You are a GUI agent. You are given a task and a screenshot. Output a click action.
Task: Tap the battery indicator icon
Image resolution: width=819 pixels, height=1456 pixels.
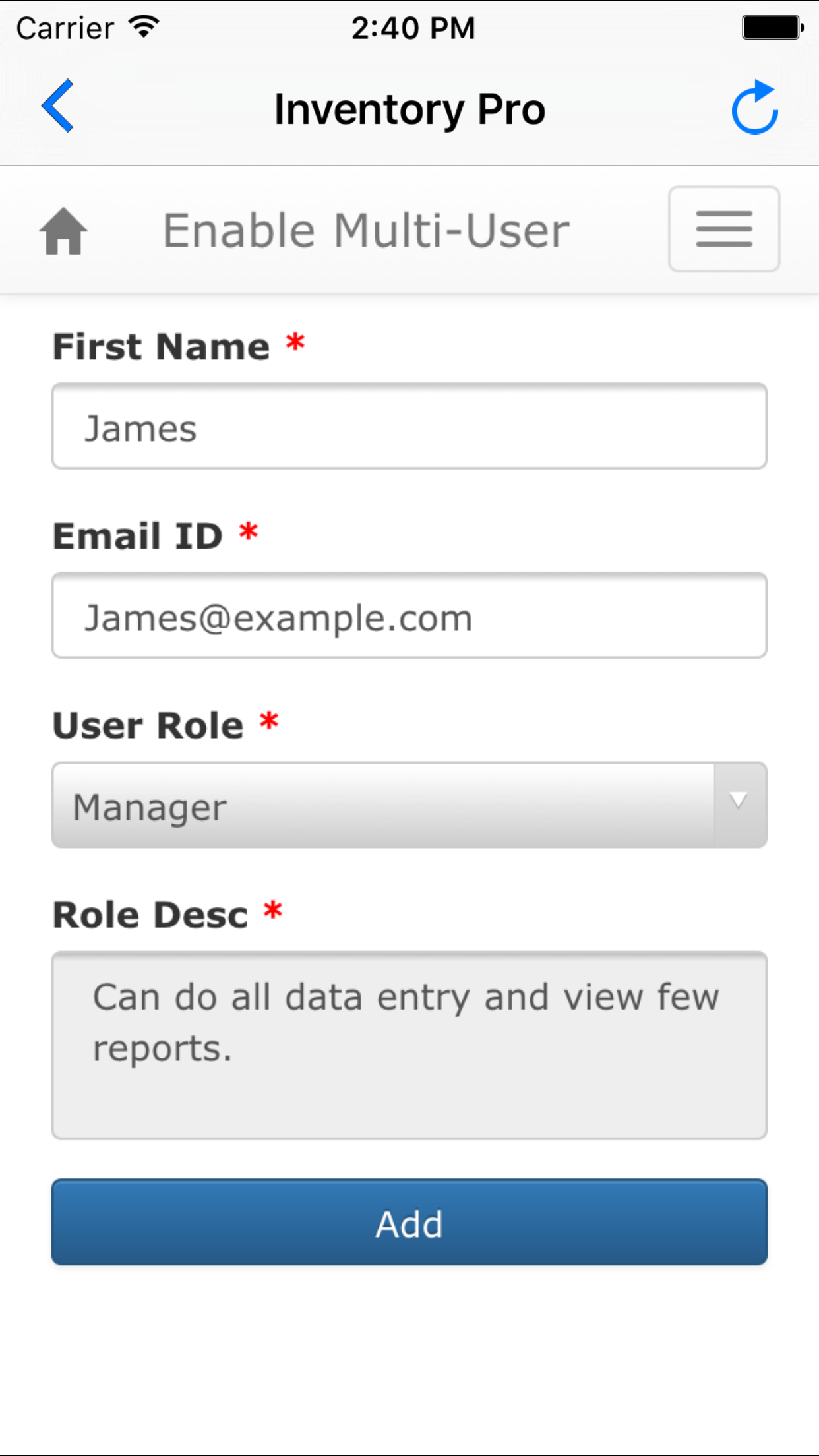tap(772, 28)
